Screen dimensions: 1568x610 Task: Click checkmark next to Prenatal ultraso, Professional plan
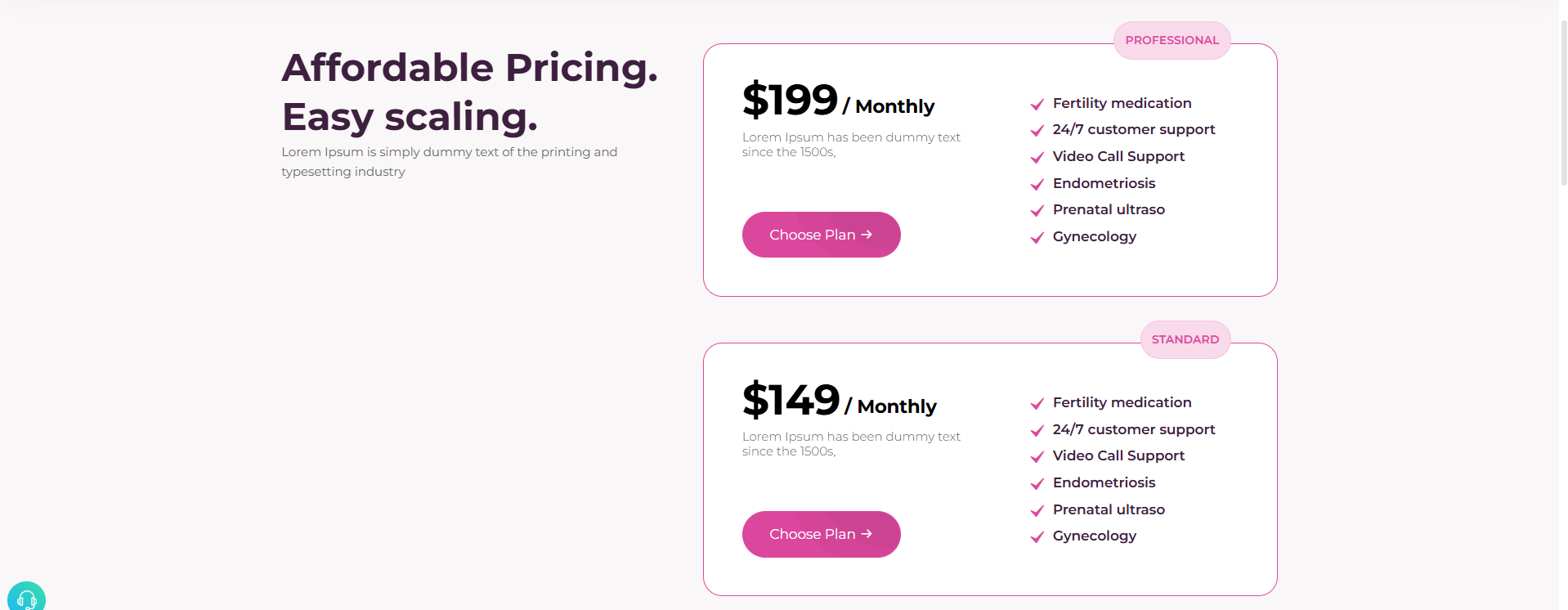click(1037, 210)
